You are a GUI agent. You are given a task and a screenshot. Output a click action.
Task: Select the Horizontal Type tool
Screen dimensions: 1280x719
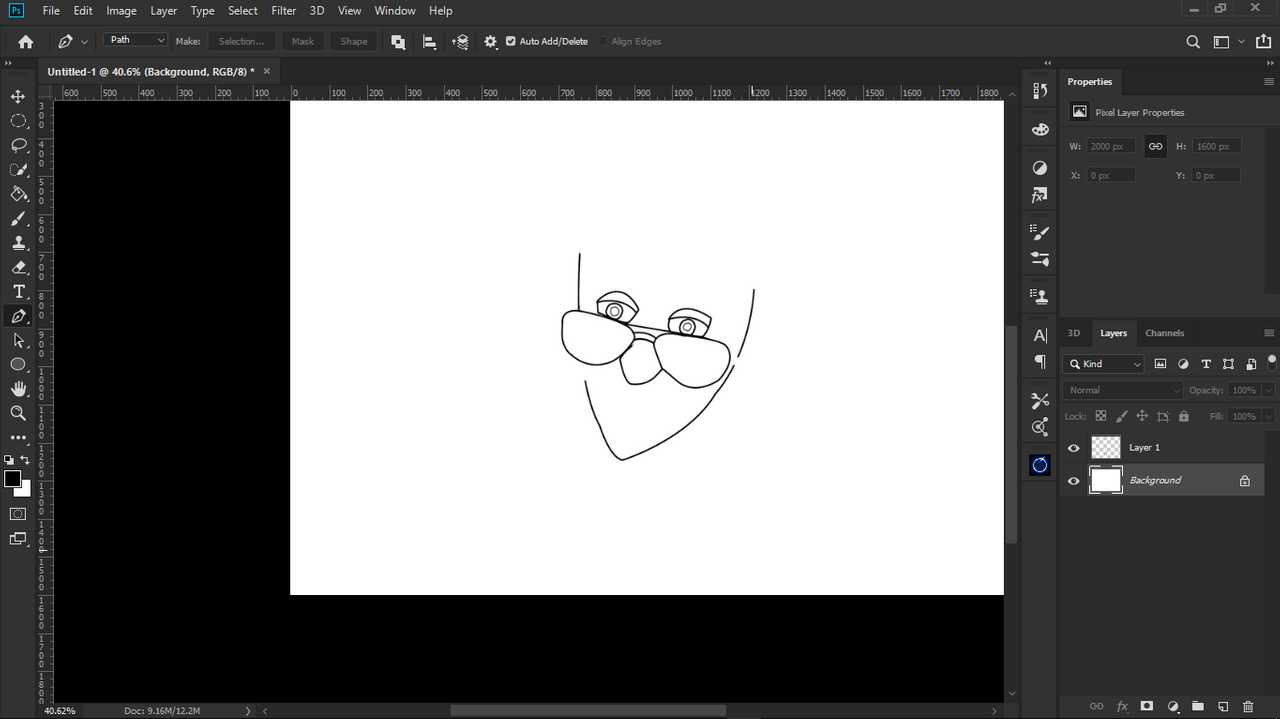(18, 292)
